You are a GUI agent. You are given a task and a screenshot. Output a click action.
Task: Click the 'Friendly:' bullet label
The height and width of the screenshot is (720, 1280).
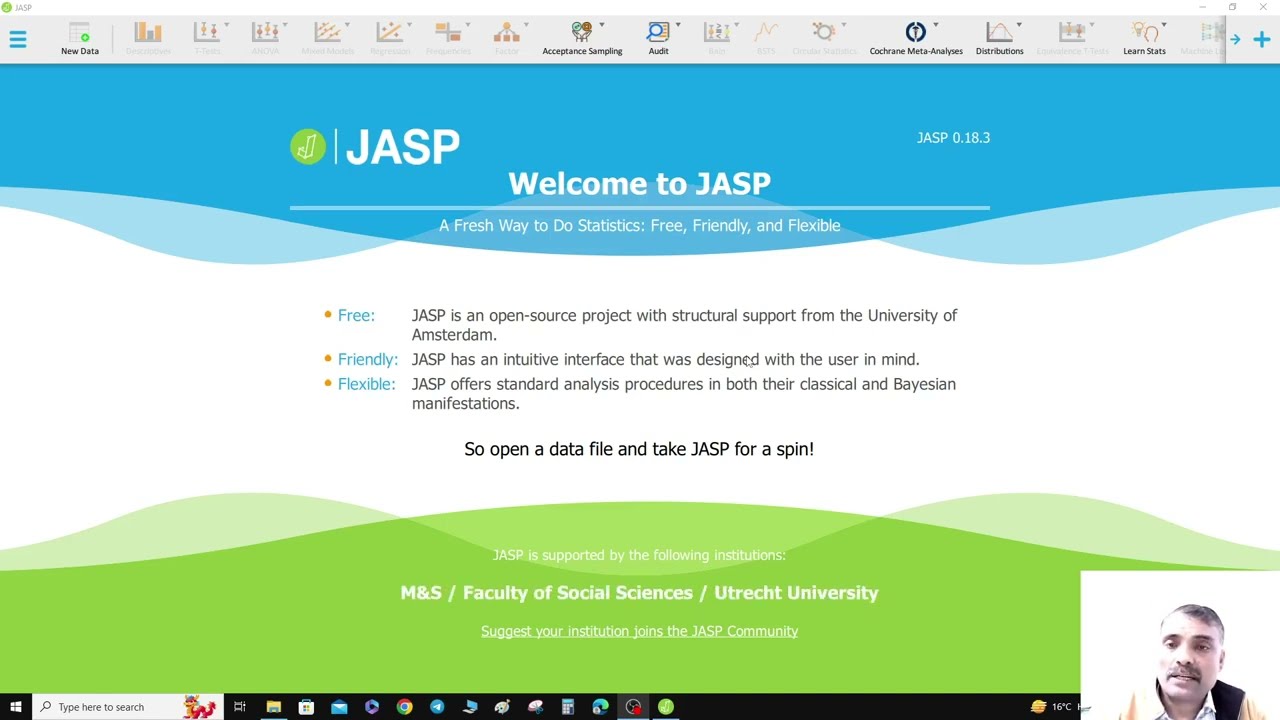[x=367, y=359]
